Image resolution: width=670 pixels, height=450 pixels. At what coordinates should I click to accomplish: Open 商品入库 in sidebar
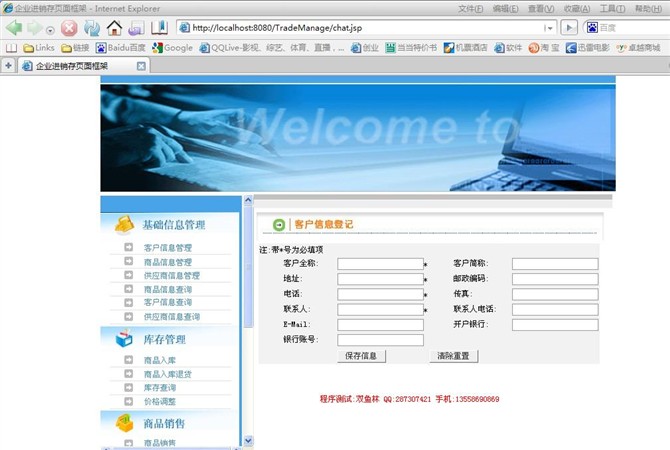coord(160,360)
